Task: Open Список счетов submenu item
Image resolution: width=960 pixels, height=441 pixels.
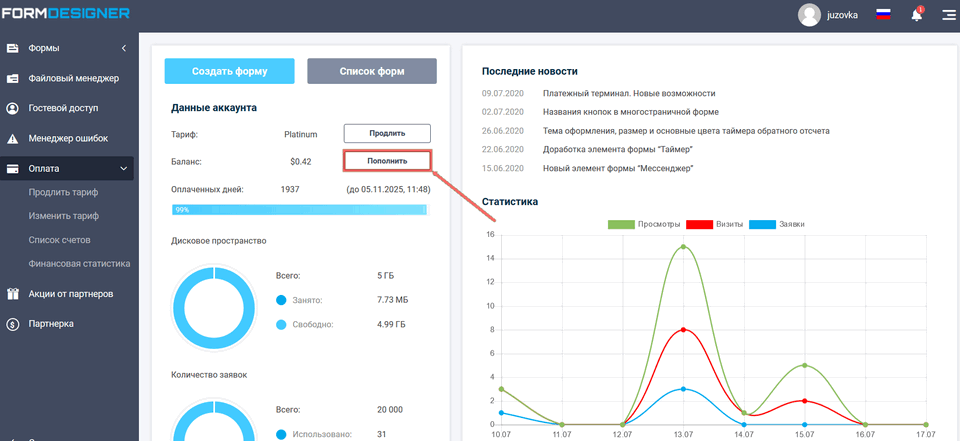Action: click(x=60, y=240)
